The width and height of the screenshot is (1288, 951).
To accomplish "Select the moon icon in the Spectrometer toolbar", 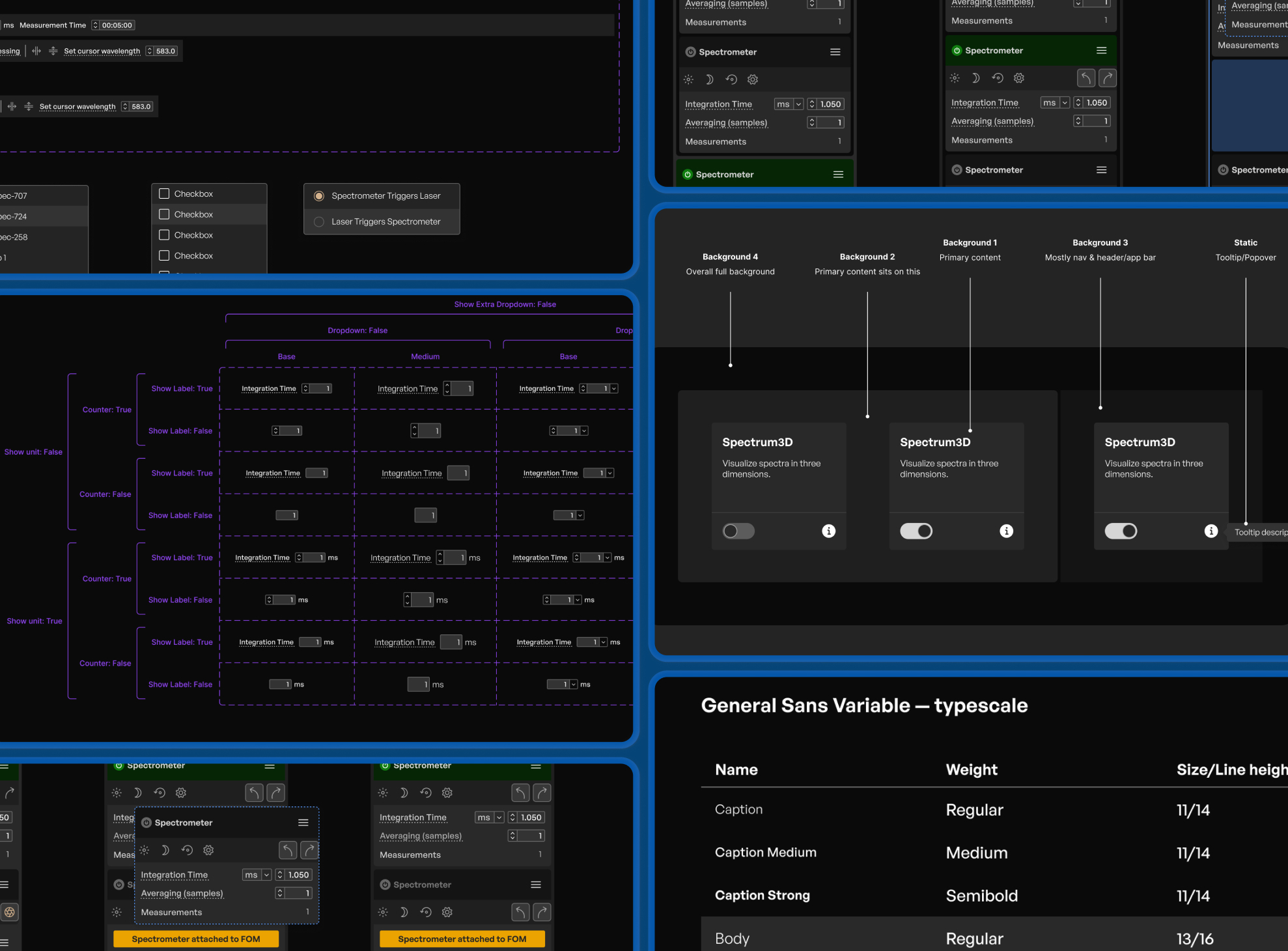I will tap(975, 78).
